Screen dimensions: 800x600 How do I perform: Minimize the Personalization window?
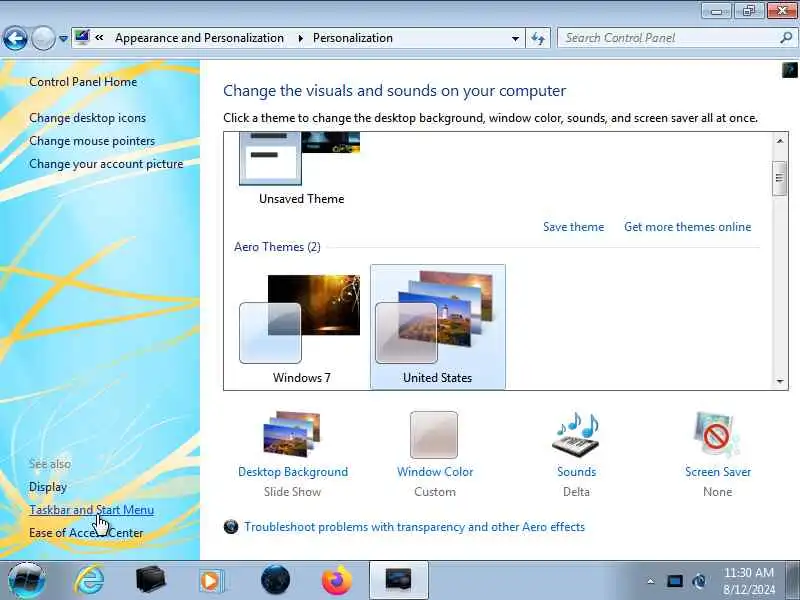[x=716, y=11]
